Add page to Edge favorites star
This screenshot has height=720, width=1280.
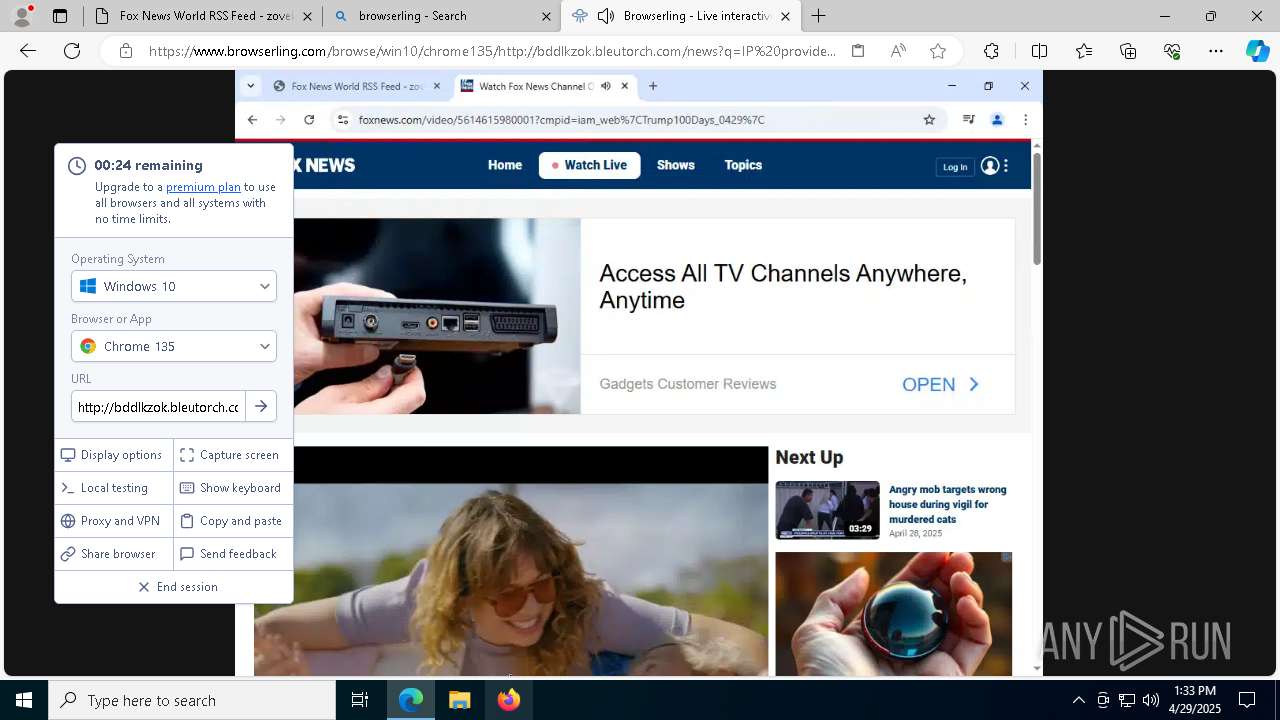coord(938,51)
